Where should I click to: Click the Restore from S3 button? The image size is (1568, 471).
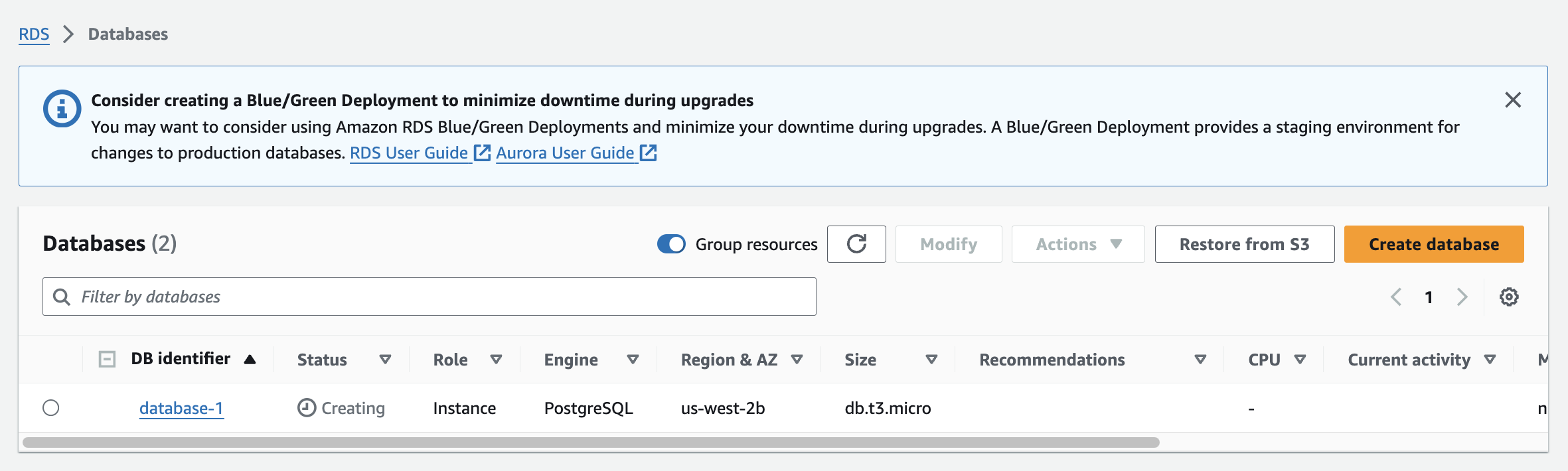tap(1245, 244)
